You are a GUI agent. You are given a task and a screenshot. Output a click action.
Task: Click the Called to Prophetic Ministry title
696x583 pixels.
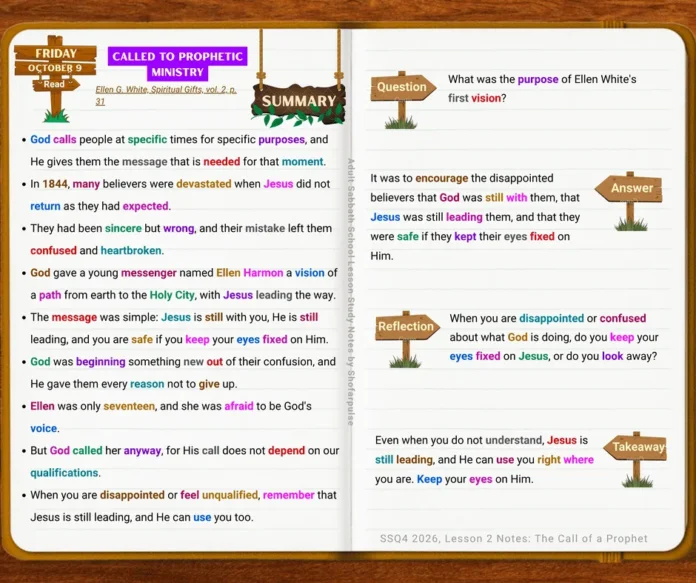pyautogui.click(x=177, y=64)
